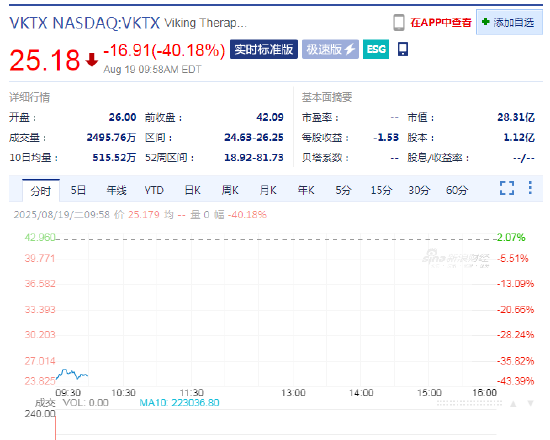This screenshot has height=440, width=550.
Task: Click the 开盘 value 26.00
Action: click(122, 117)
